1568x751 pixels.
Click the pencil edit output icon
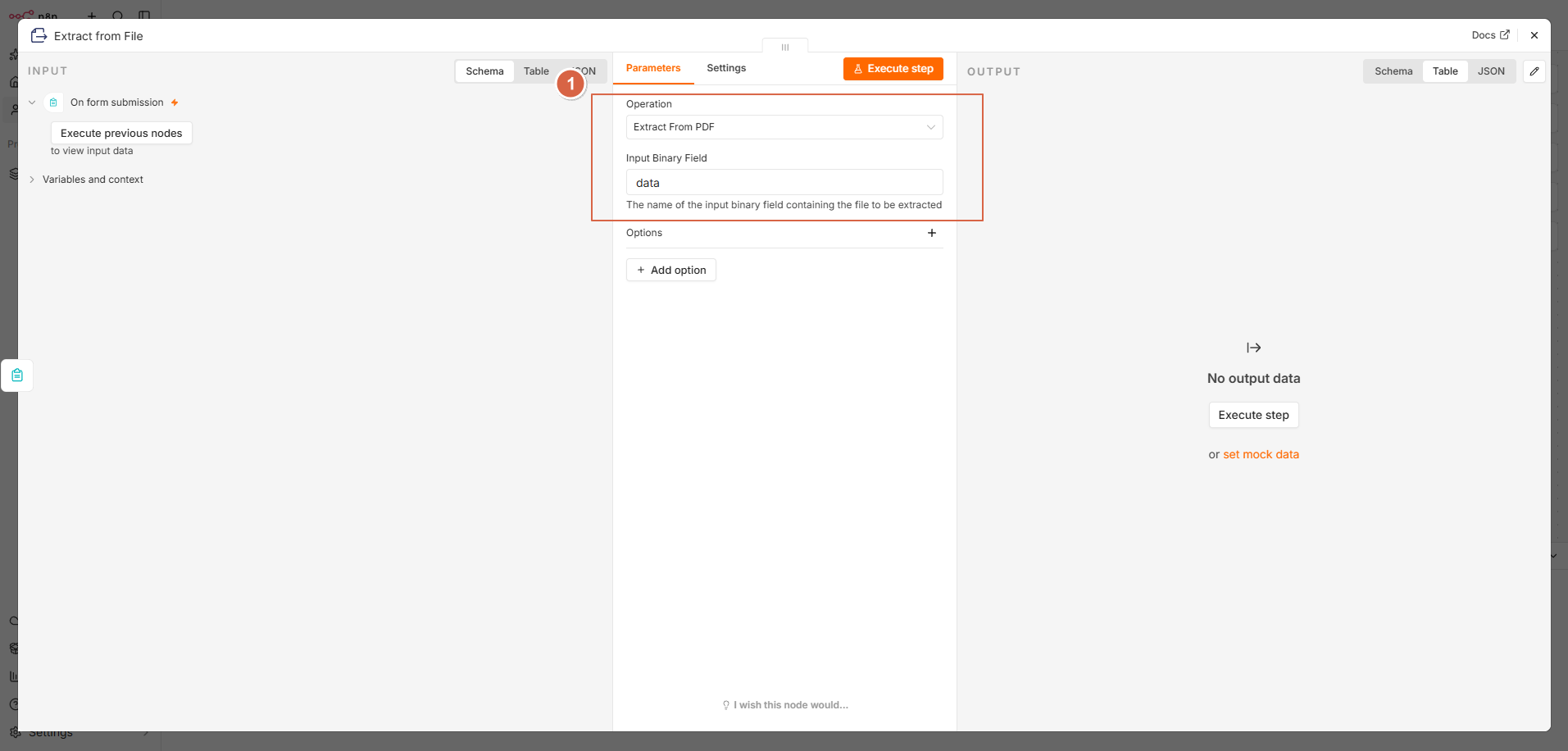[1534, 71]
